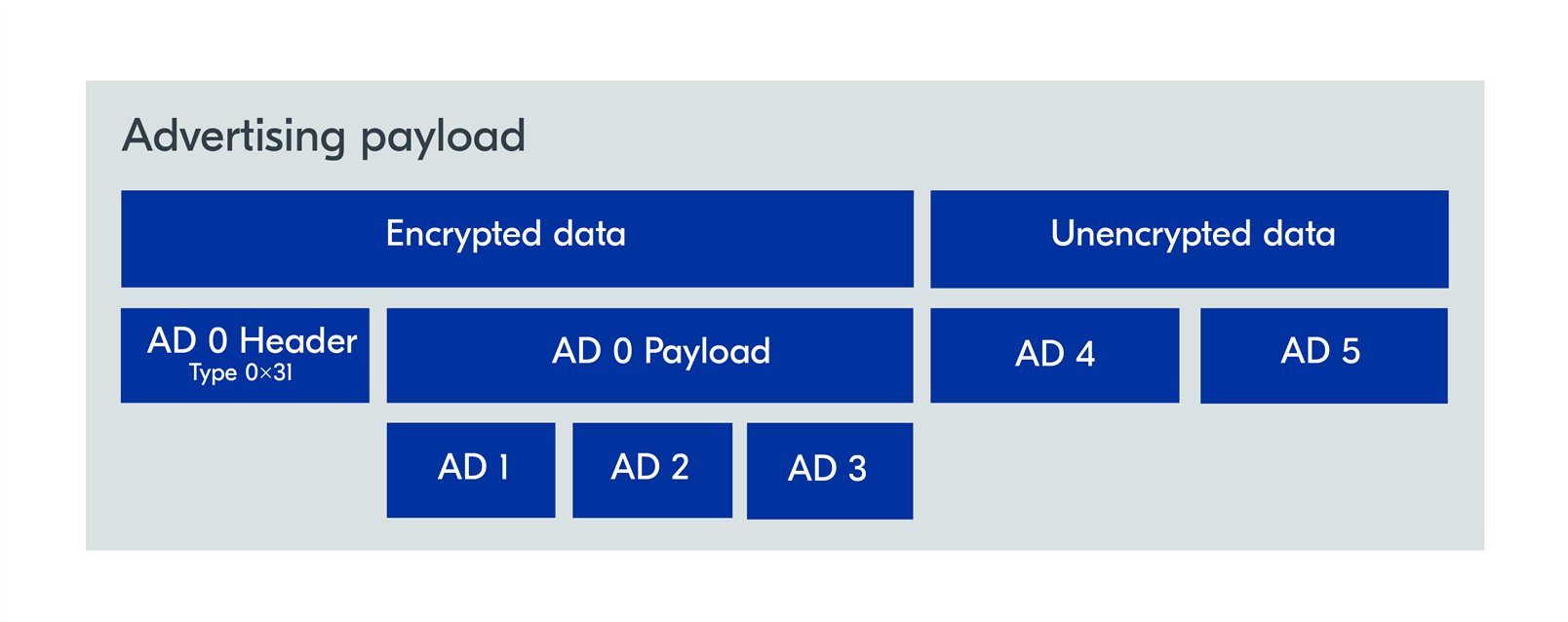Click the AD 3 box
Viewport: 1568px width, 622px height.
(830, 471)
